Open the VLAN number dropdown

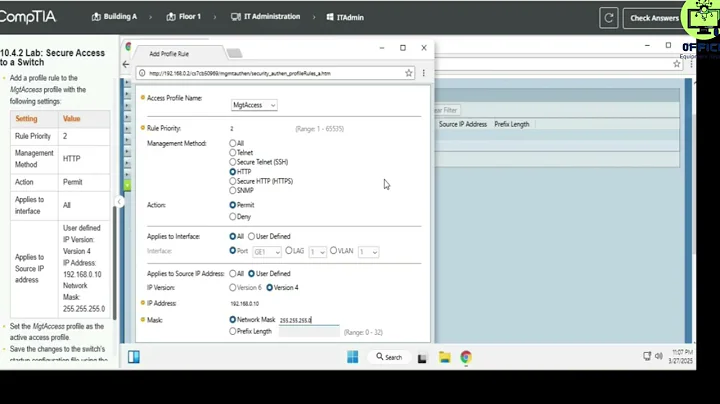coord(368,252)
